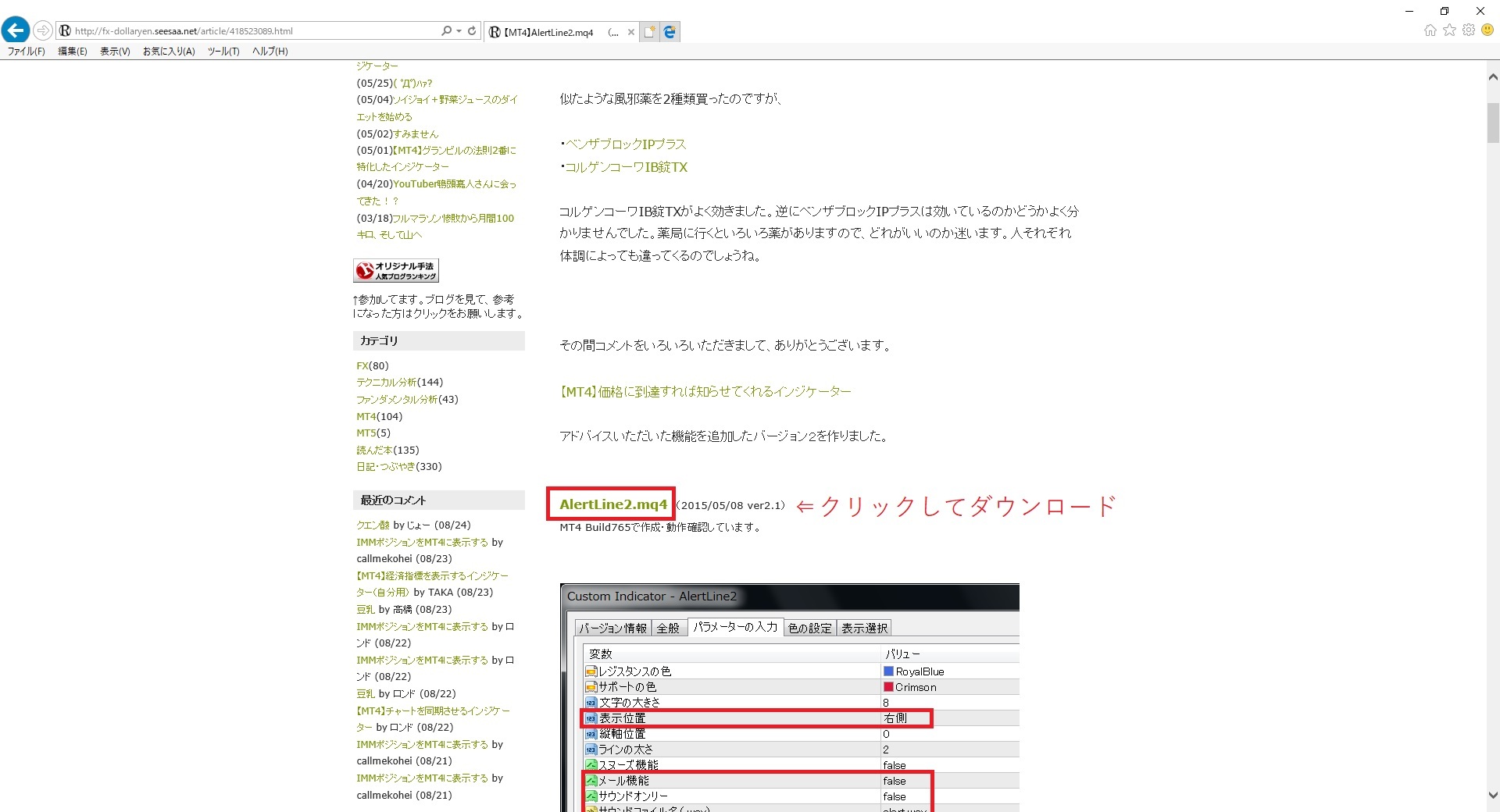The height and width of the screenshot is (812, 1500).
Task: Open the address bar history dropdown
Action: pos(457,30)
